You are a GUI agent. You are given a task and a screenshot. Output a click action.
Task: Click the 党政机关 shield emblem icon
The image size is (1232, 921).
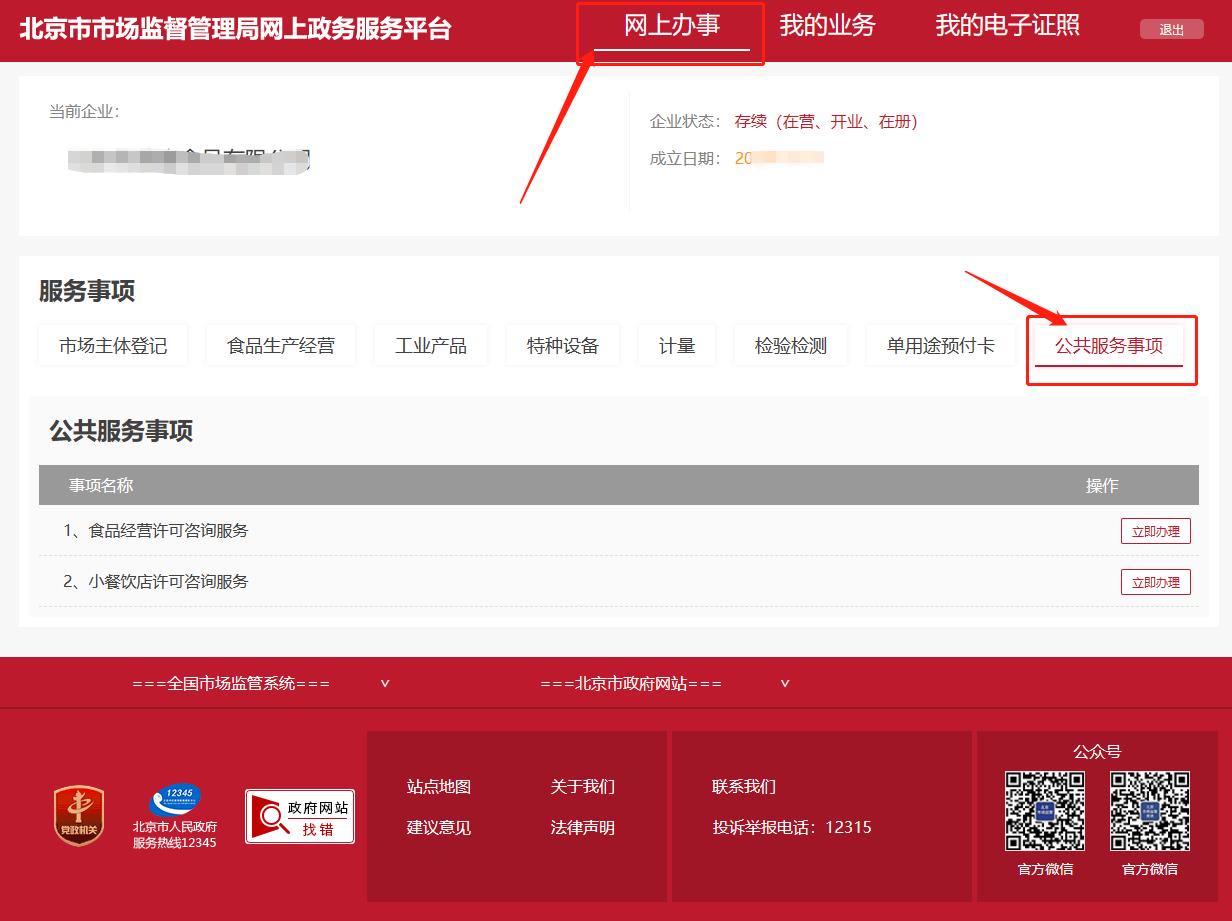pyautogui.click(x=79, y=815)
